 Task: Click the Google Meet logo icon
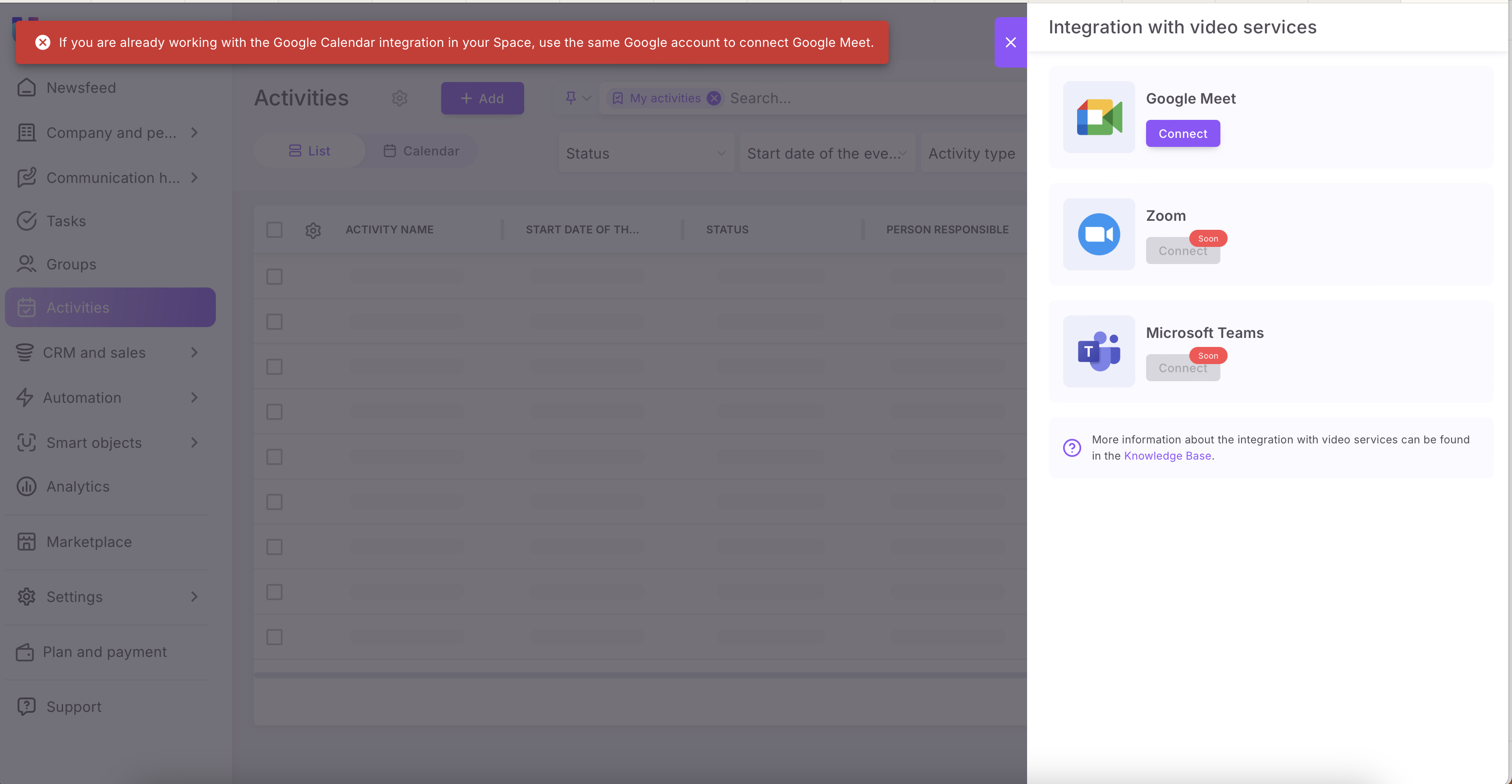click(1099, 117)
